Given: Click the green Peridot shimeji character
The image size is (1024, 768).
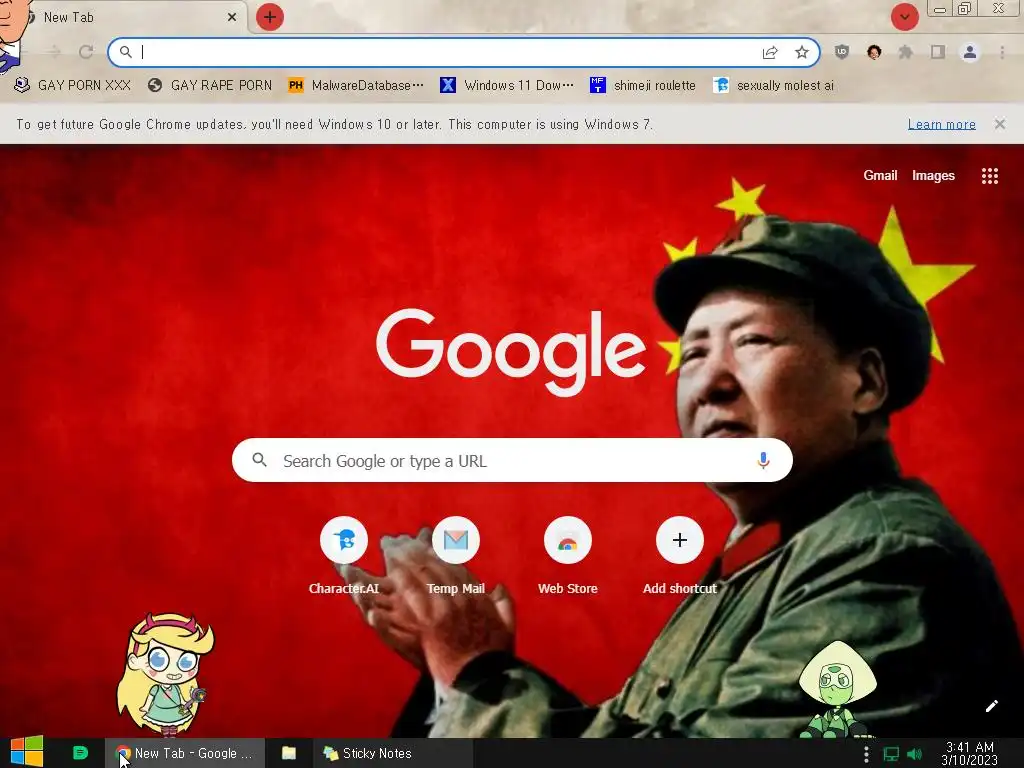Looking at the screenshot, I should [837, 690].
